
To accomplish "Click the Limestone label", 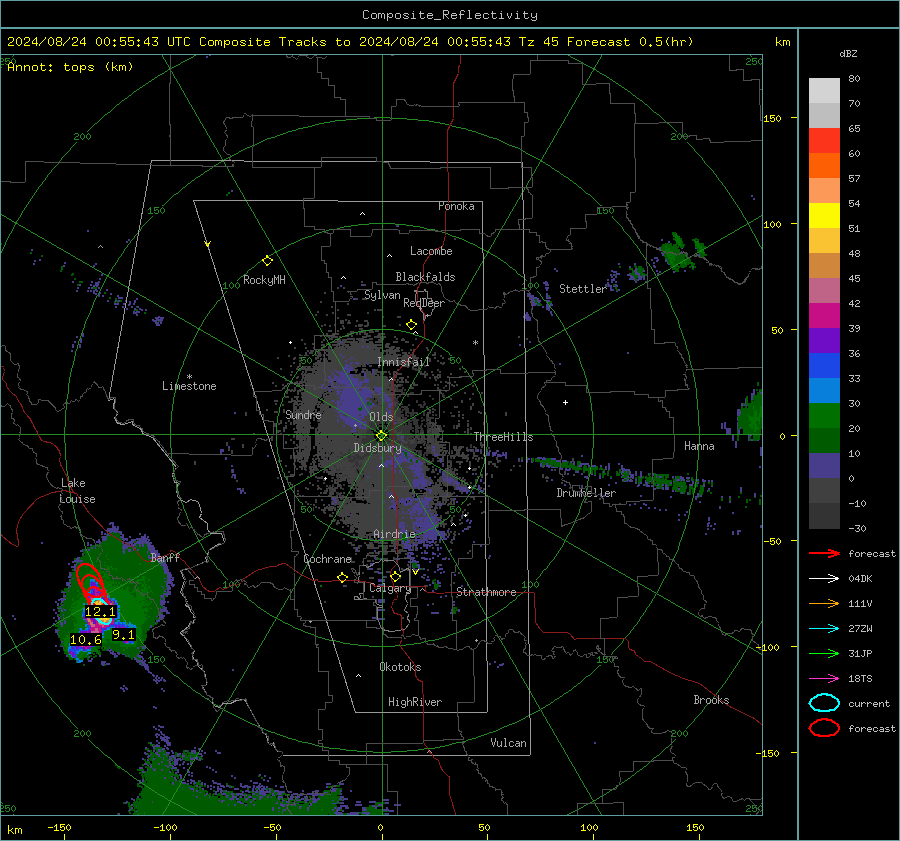I will coord(189,386).
